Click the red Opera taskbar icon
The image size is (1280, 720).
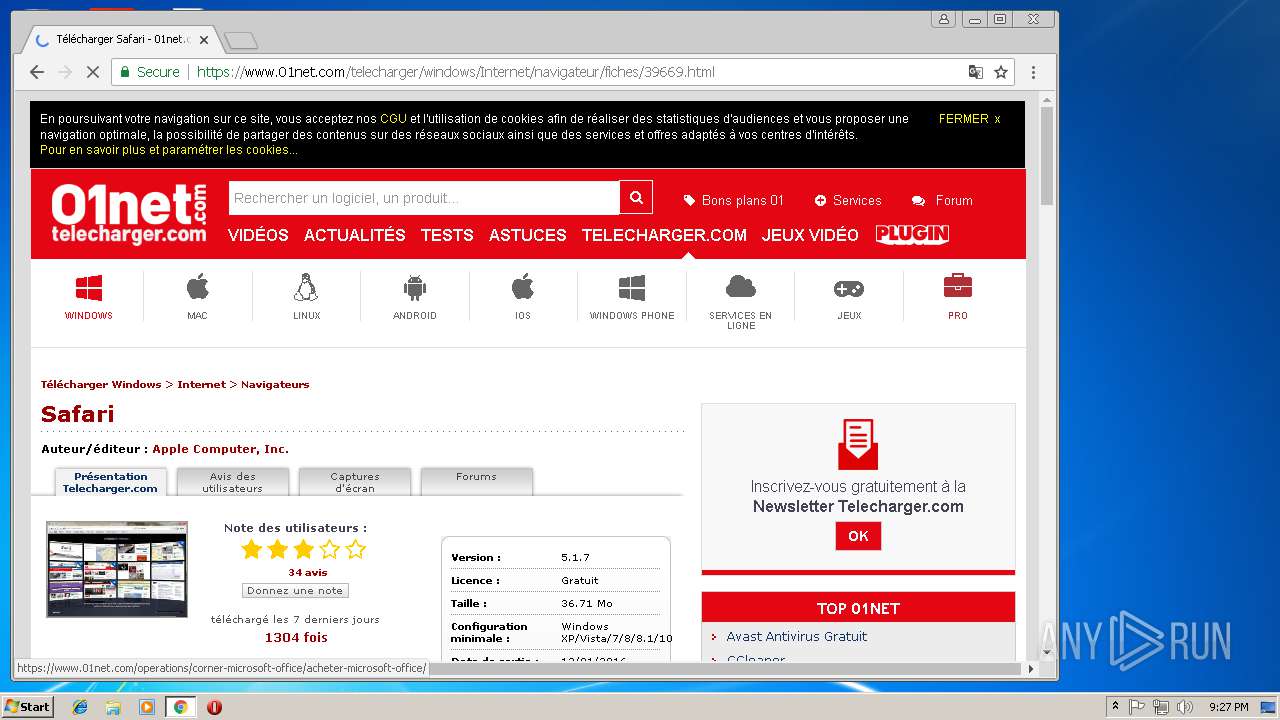tap(214, 707)
